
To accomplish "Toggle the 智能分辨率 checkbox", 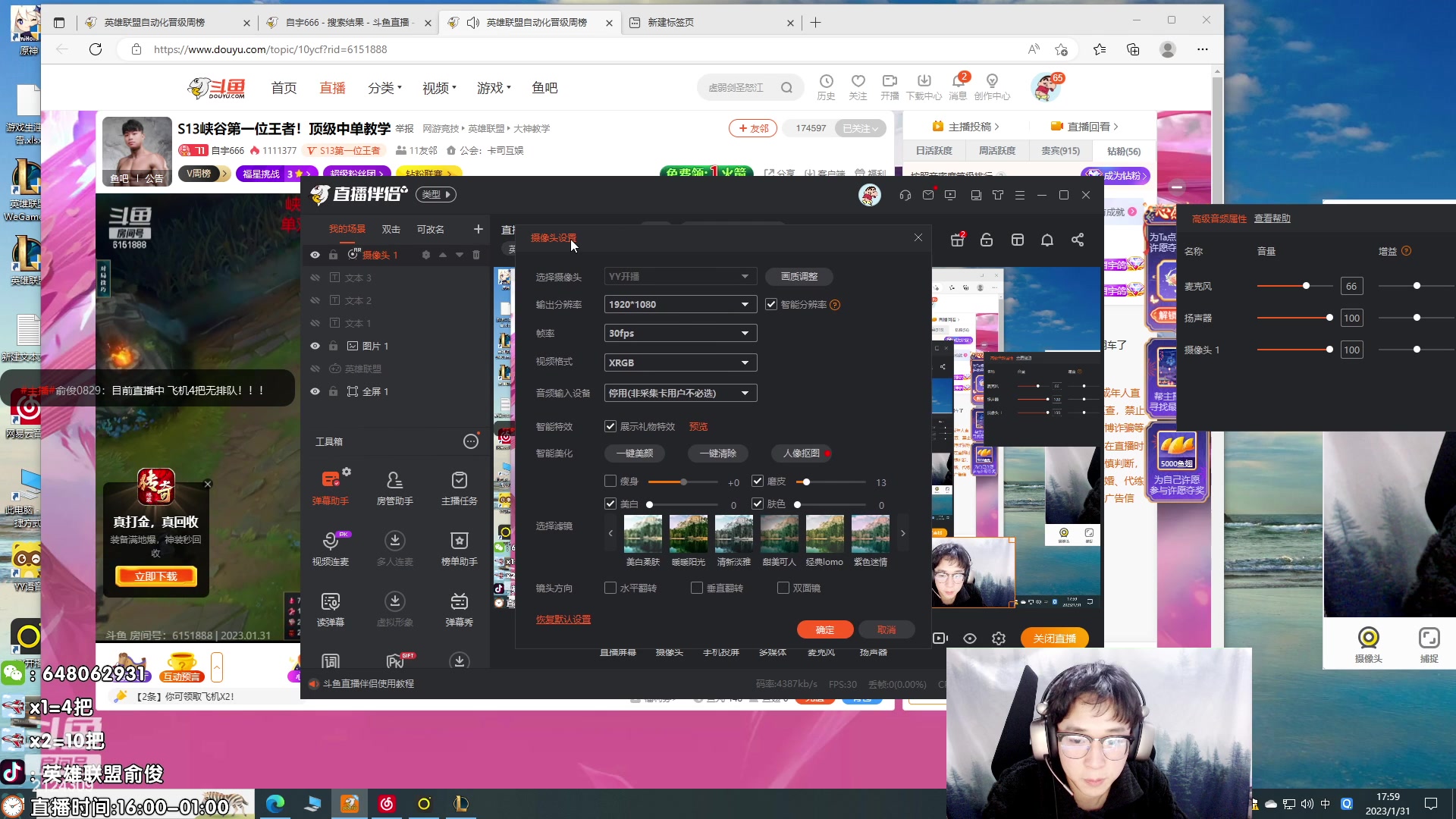I will tap(771, 304).
